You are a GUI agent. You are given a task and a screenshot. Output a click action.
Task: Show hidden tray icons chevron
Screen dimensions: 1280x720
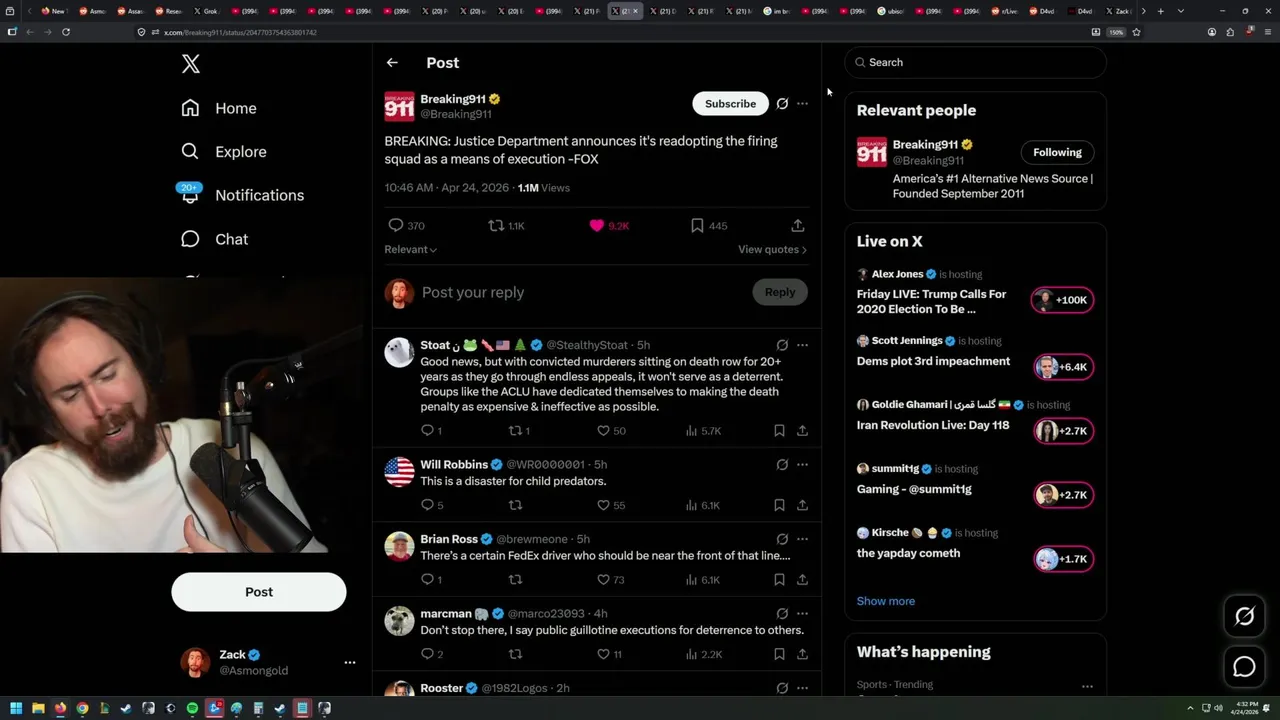(x=1190, y=708)
